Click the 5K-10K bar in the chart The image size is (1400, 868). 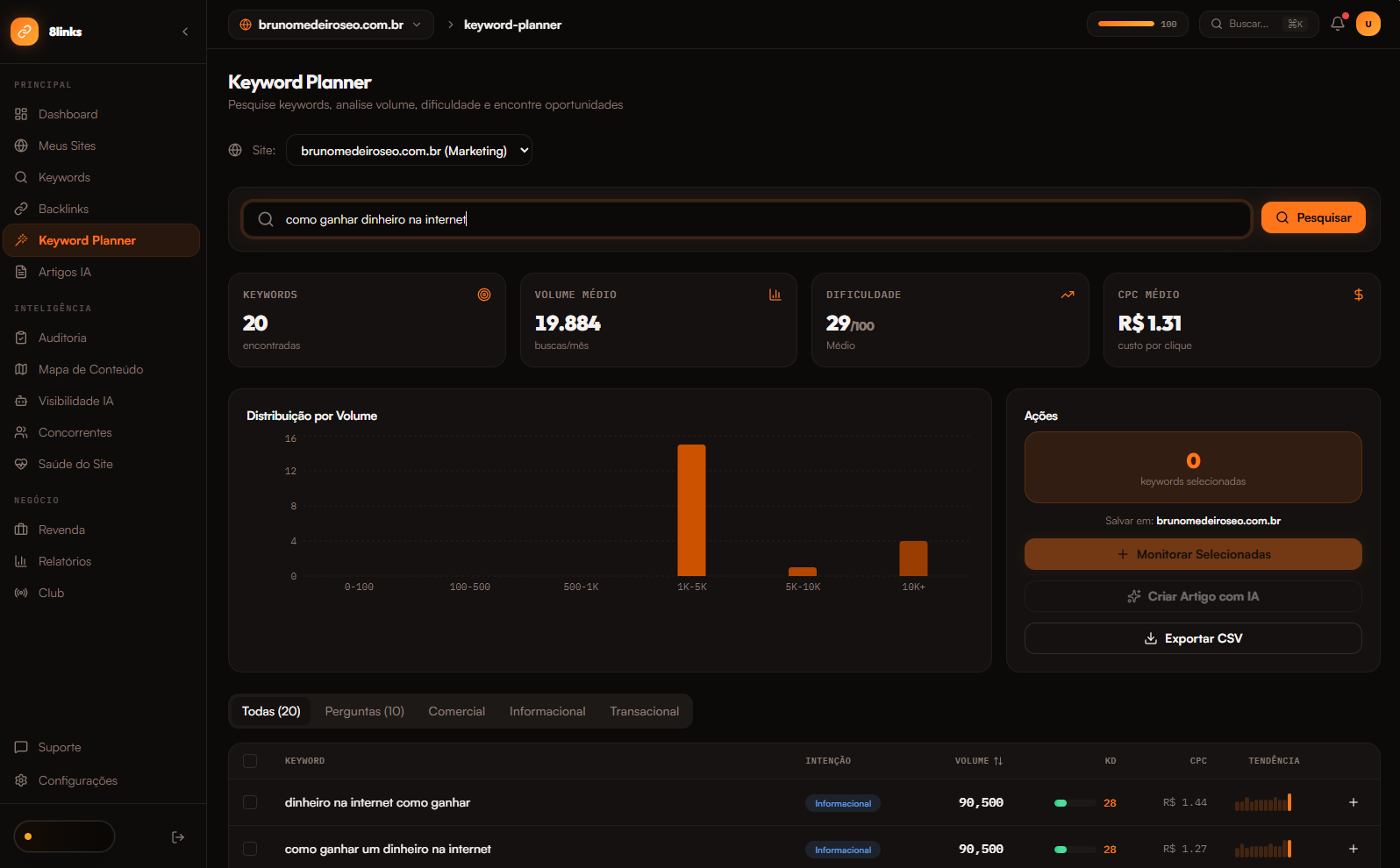(803, 572)
